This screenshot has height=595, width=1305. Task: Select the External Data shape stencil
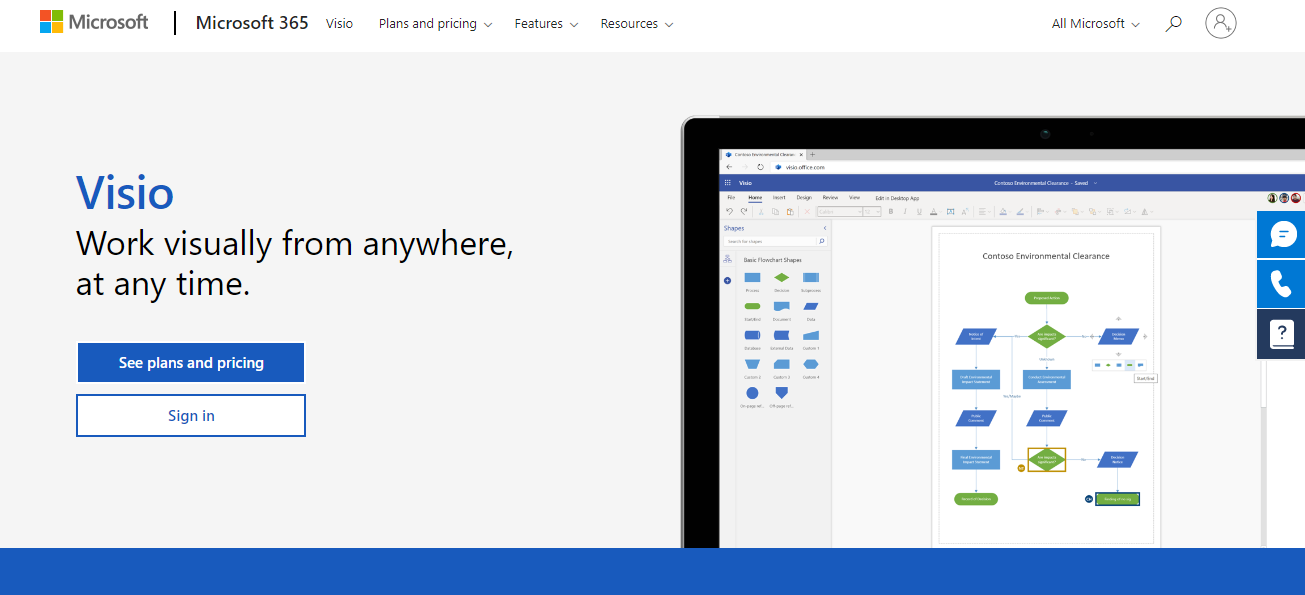781,335
